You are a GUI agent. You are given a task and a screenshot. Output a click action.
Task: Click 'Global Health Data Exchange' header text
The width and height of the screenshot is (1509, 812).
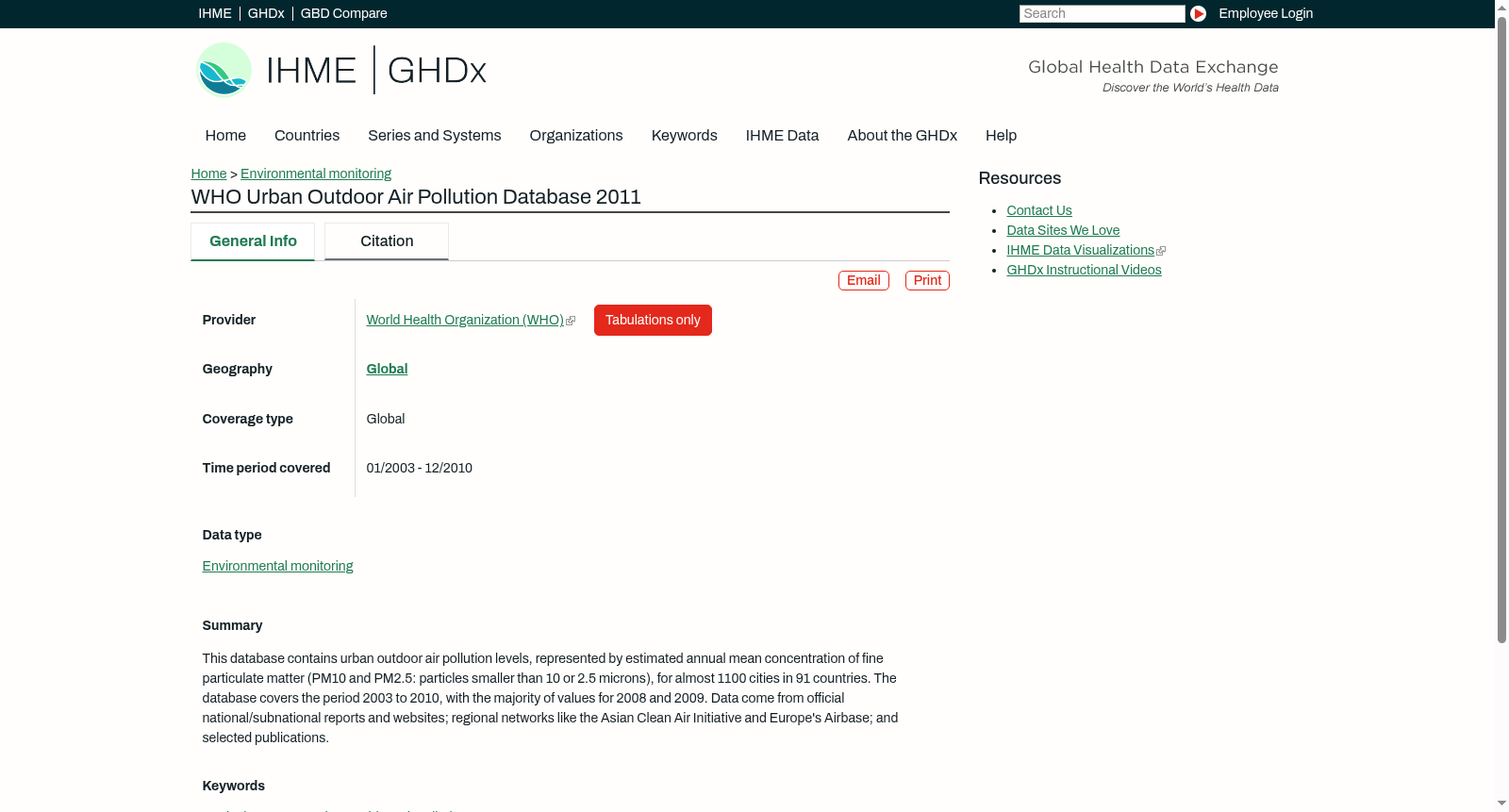pos(1152,67)
